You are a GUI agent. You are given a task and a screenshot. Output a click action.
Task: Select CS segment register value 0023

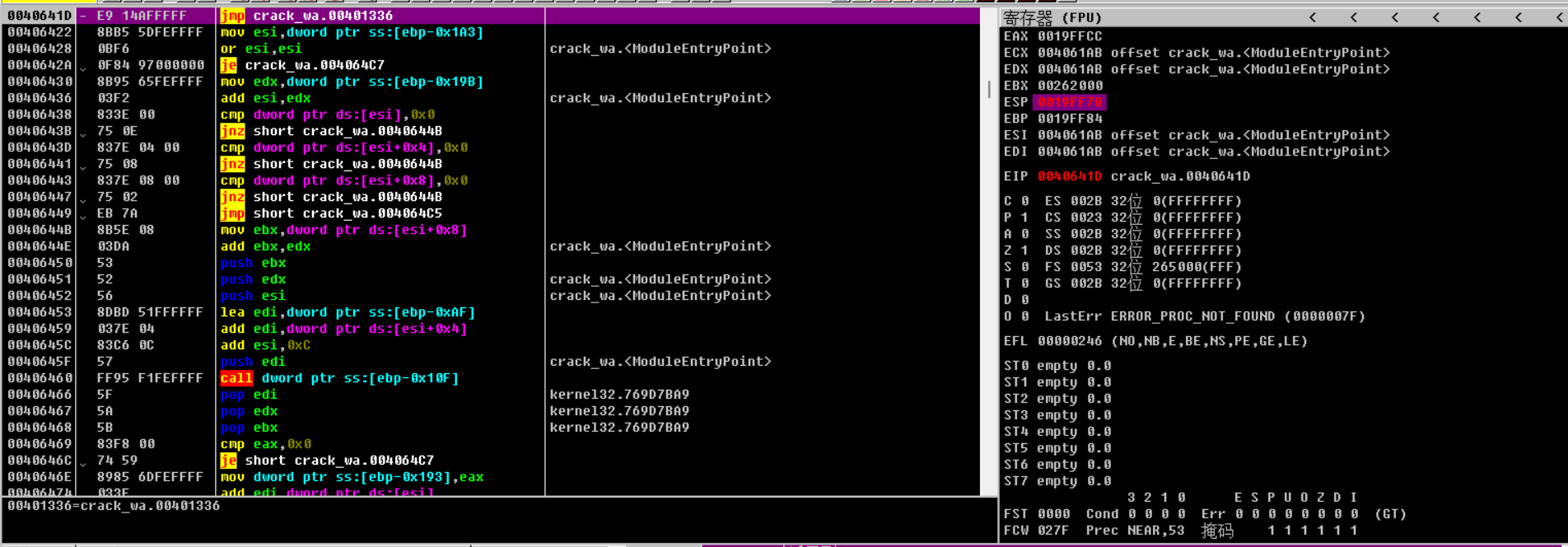1086,217
